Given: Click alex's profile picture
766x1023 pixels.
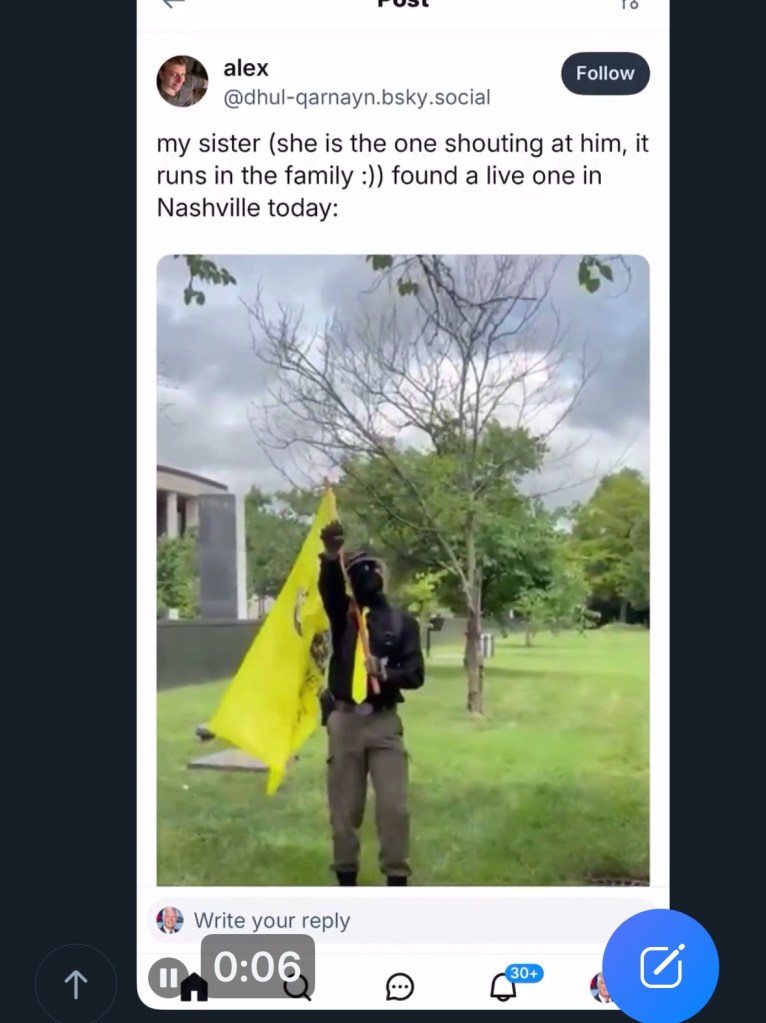Looking at the screenshot, I should pos(182,81).
